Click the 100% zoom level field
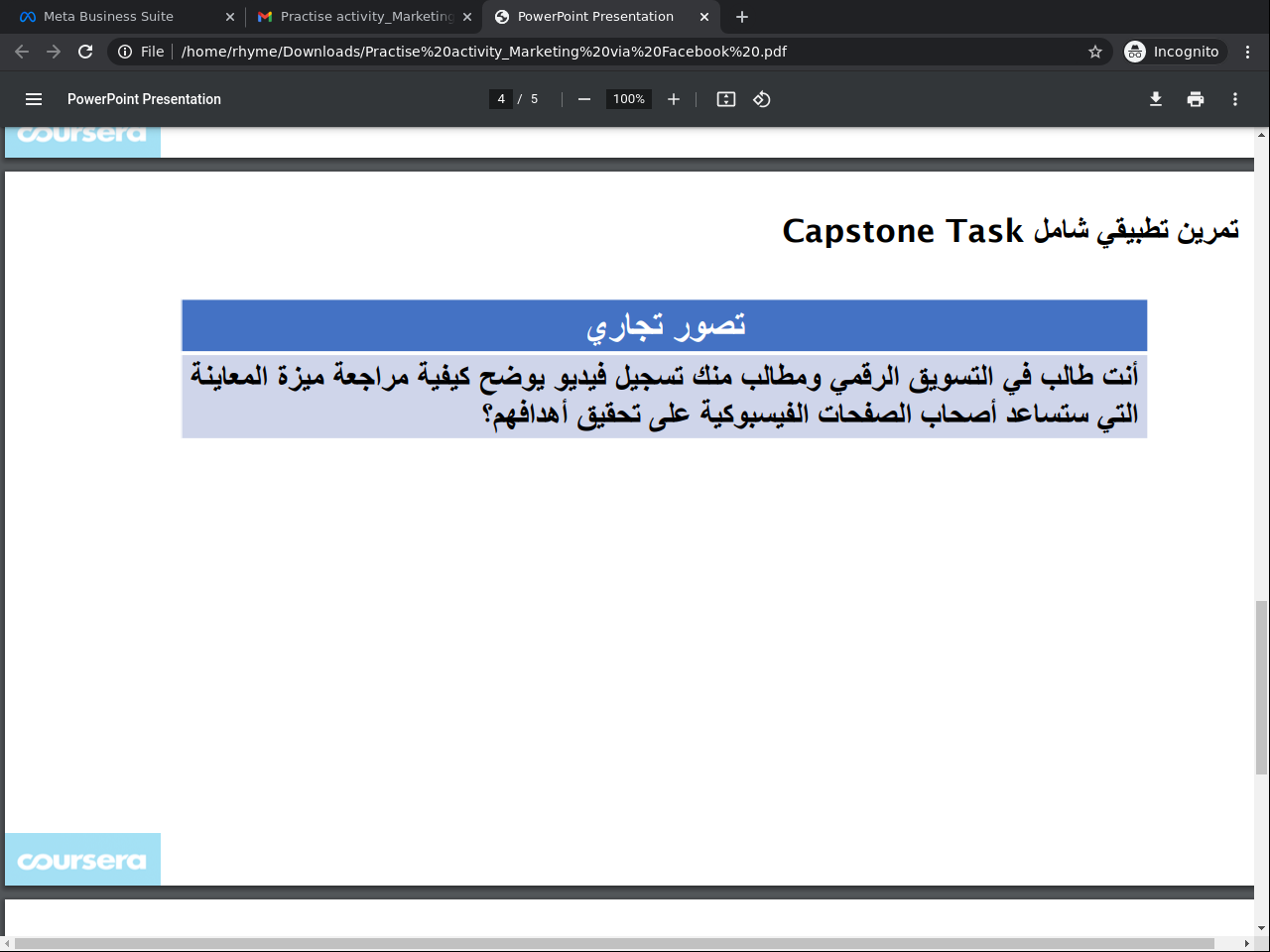 pos(629,99)
